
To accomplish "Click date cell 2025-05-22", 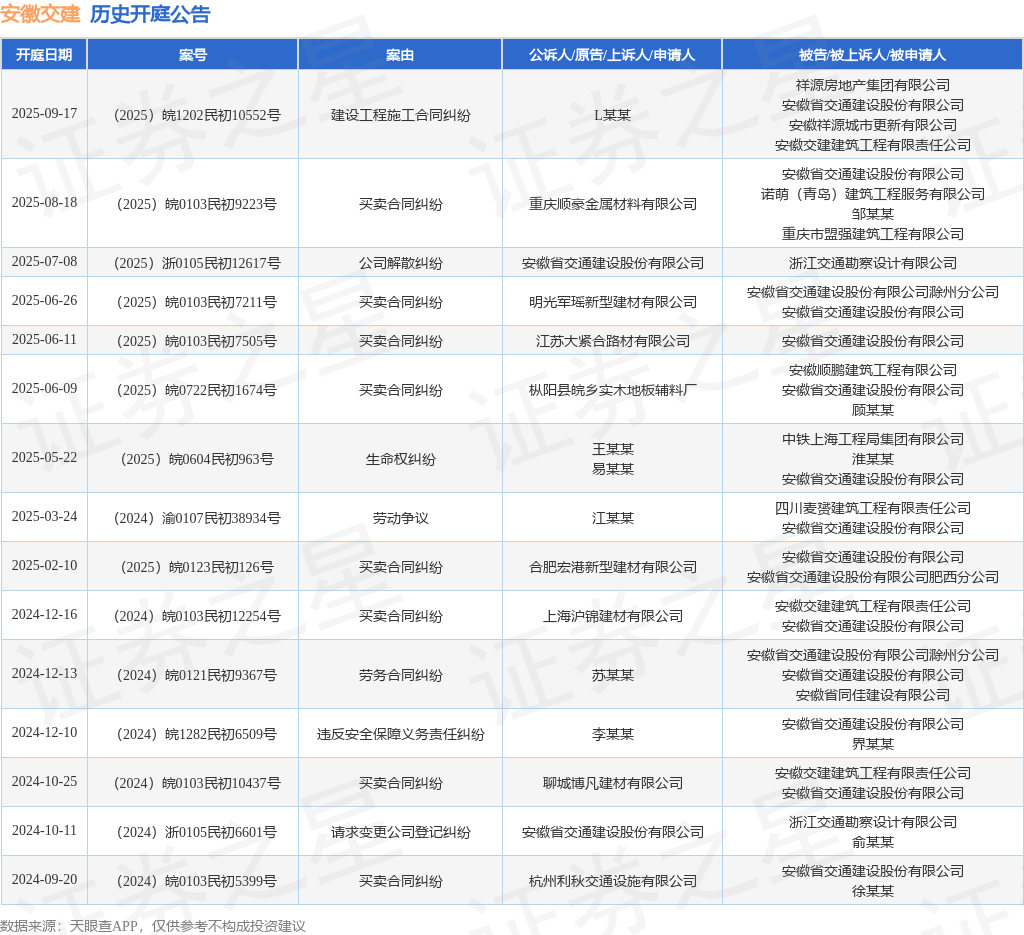I will point(44,458).
